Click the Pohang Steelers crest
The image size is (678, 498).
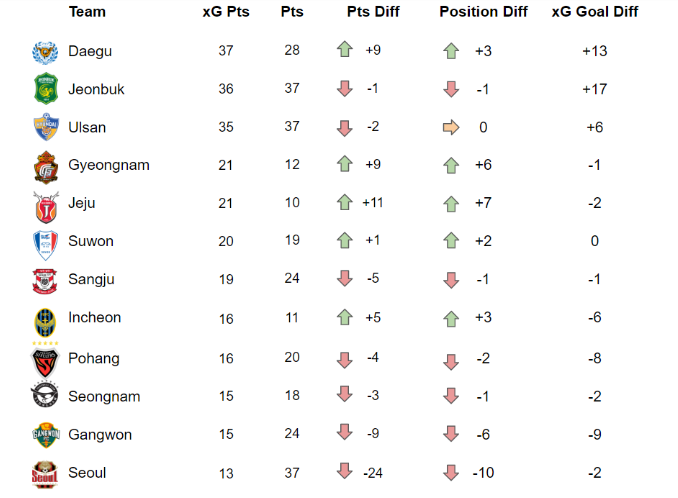pos(45,359)
